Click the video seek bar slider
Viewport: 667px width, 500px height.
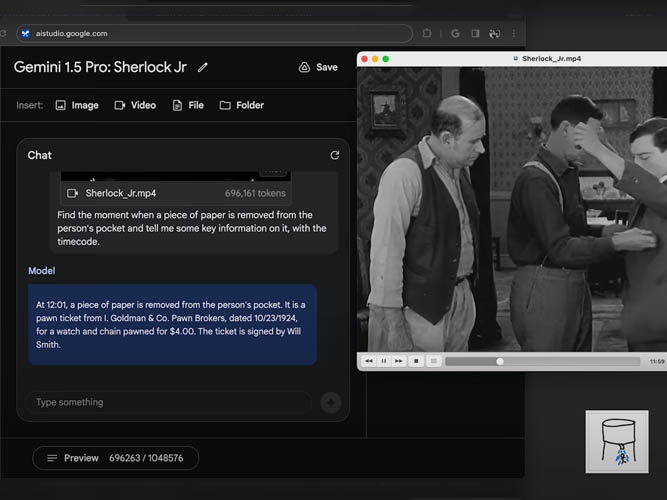click(x=500, y=361)
